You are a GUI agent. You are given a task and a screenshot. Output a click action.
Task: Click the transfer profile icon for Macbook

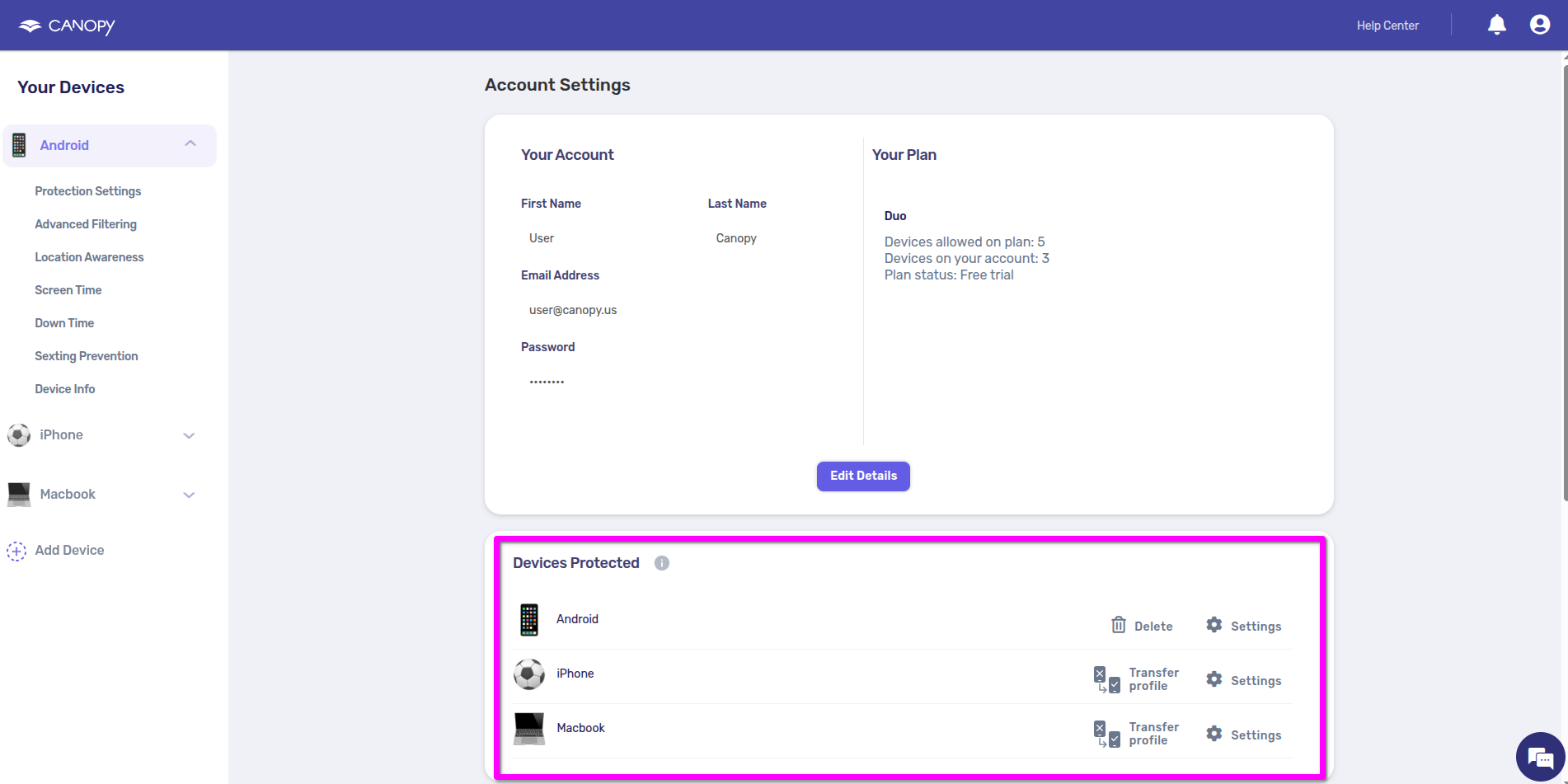(x=1107, y=734)
